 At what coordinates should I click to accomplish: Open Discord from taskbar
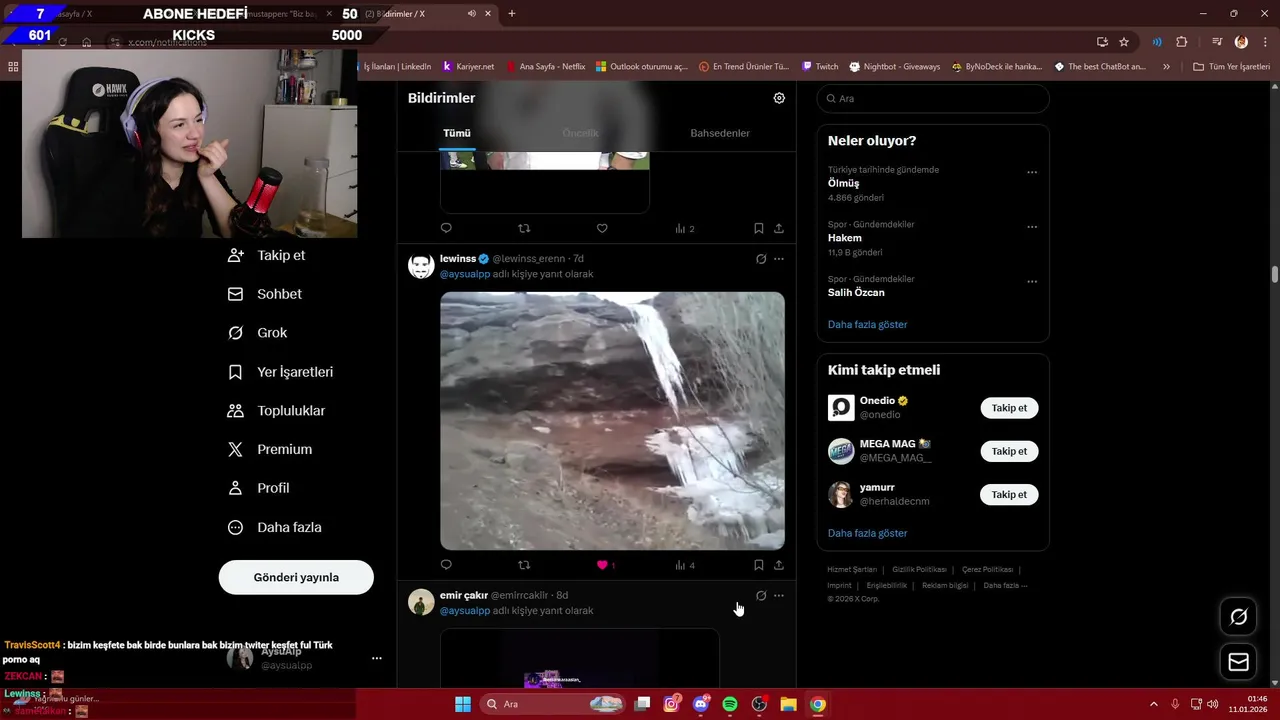point(701,704)
